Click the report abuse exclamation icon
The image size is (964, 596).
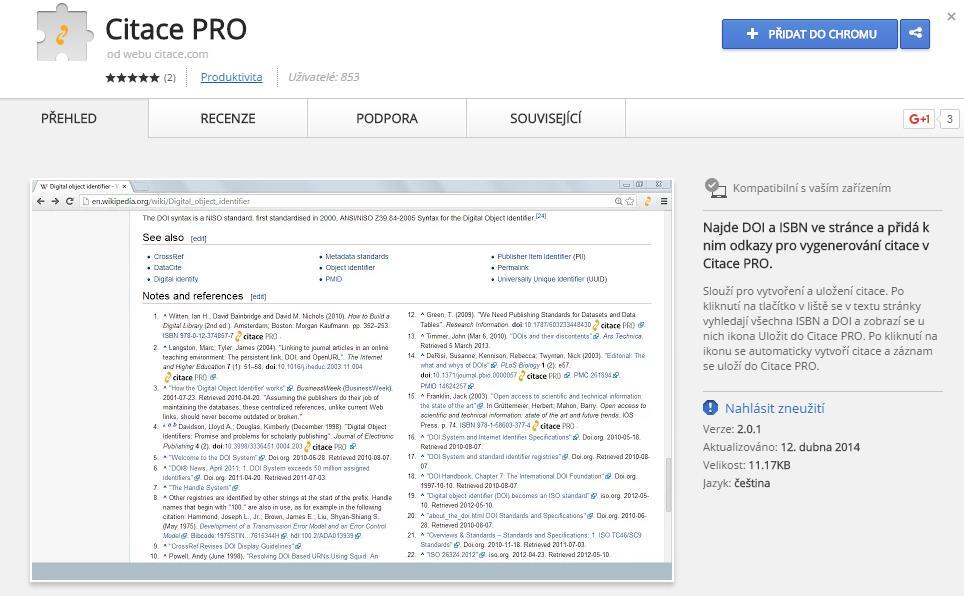(710, 408)
